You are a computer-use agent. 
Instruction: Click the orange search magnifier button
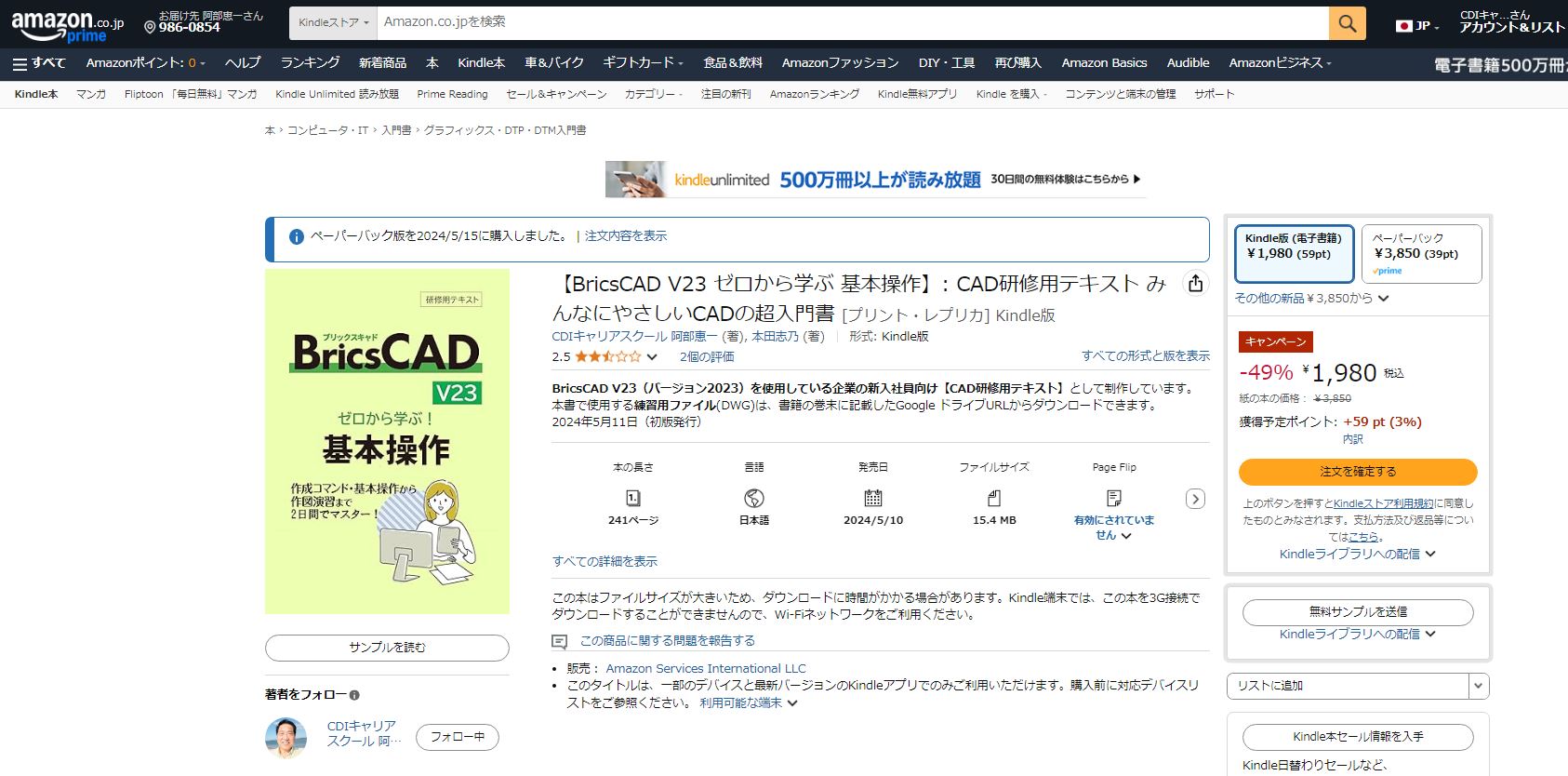point(1347,23)
